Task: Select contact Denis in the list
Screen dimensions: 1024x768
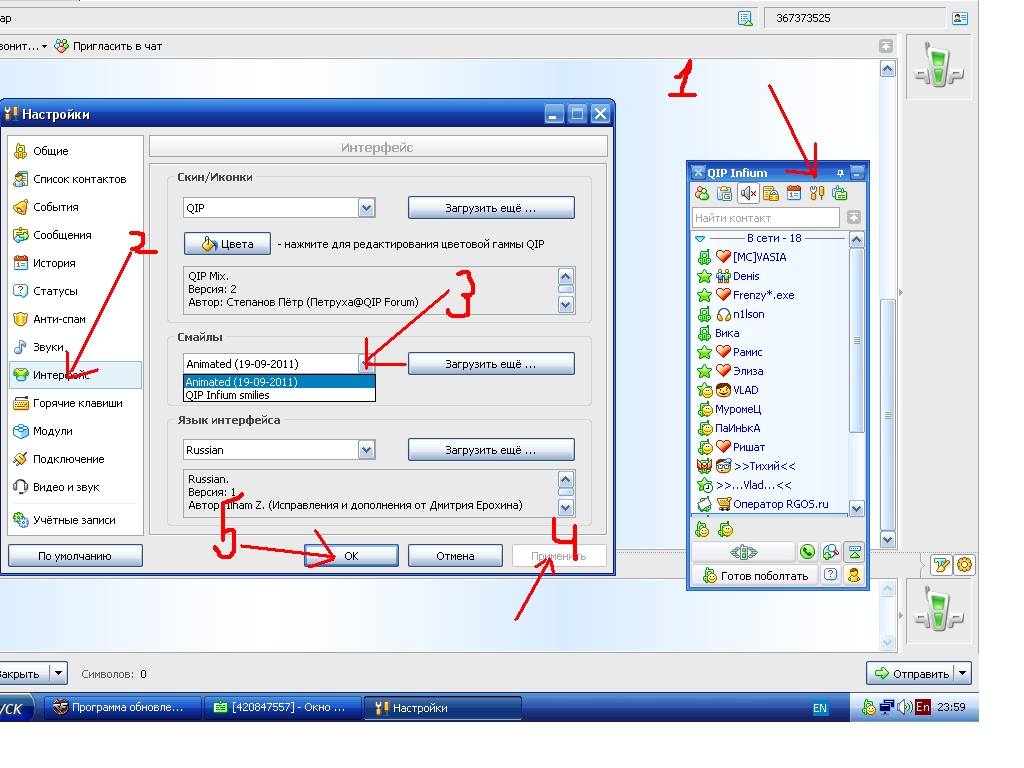Action: [746, 276]
